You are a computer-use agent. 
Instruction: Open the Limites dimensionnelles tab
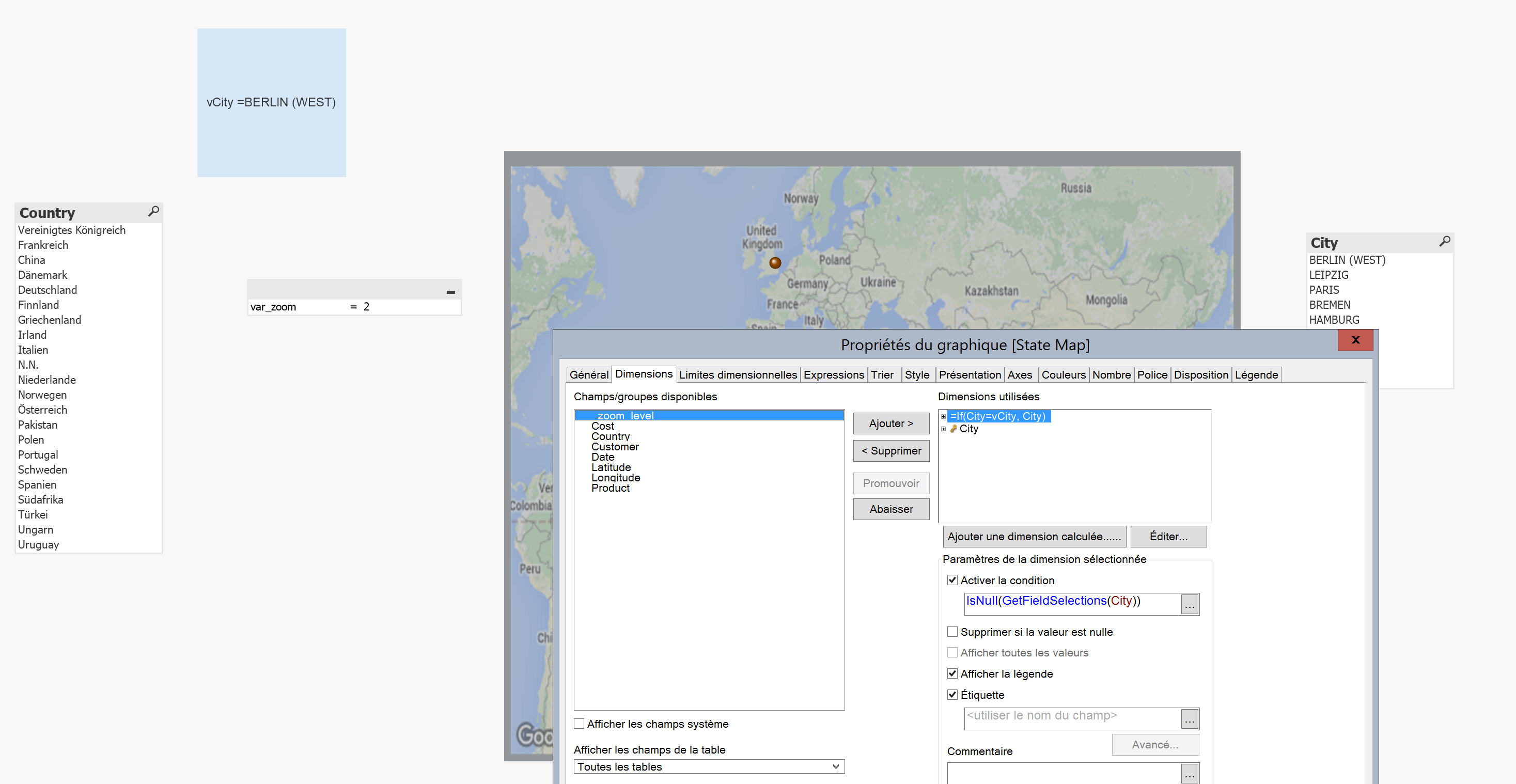click(738, 374)
